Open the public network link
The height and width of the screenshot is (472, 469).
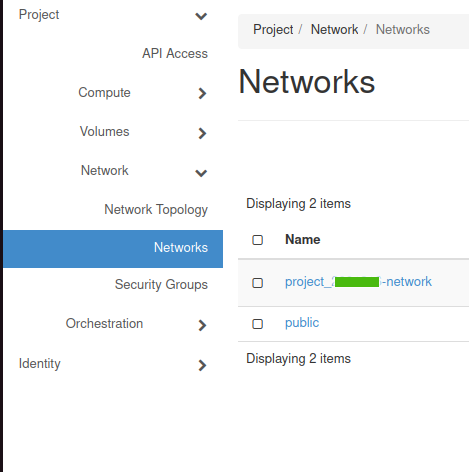[302, 323]
